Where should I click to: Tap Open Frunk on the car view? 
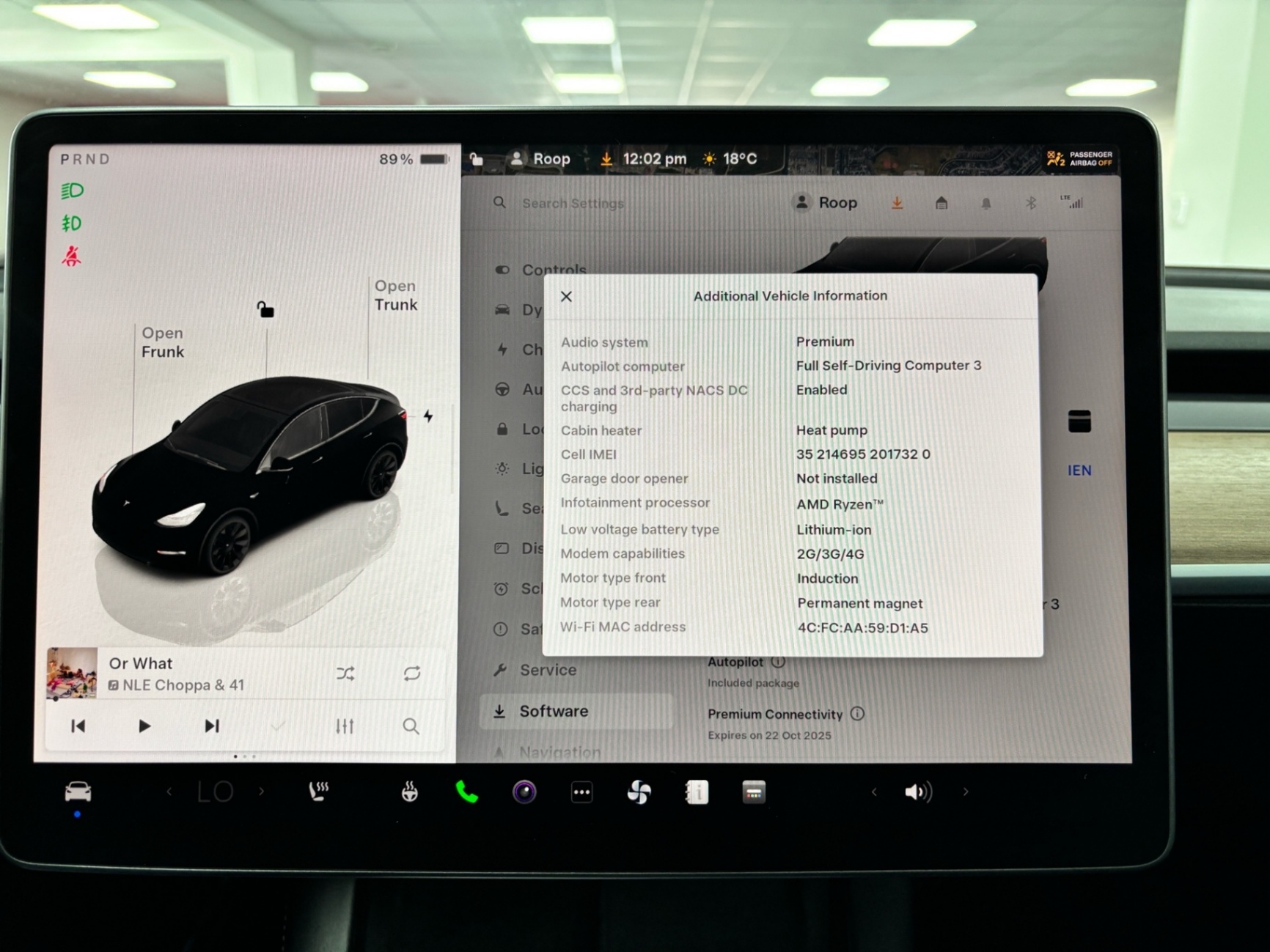tap(162, 342)
